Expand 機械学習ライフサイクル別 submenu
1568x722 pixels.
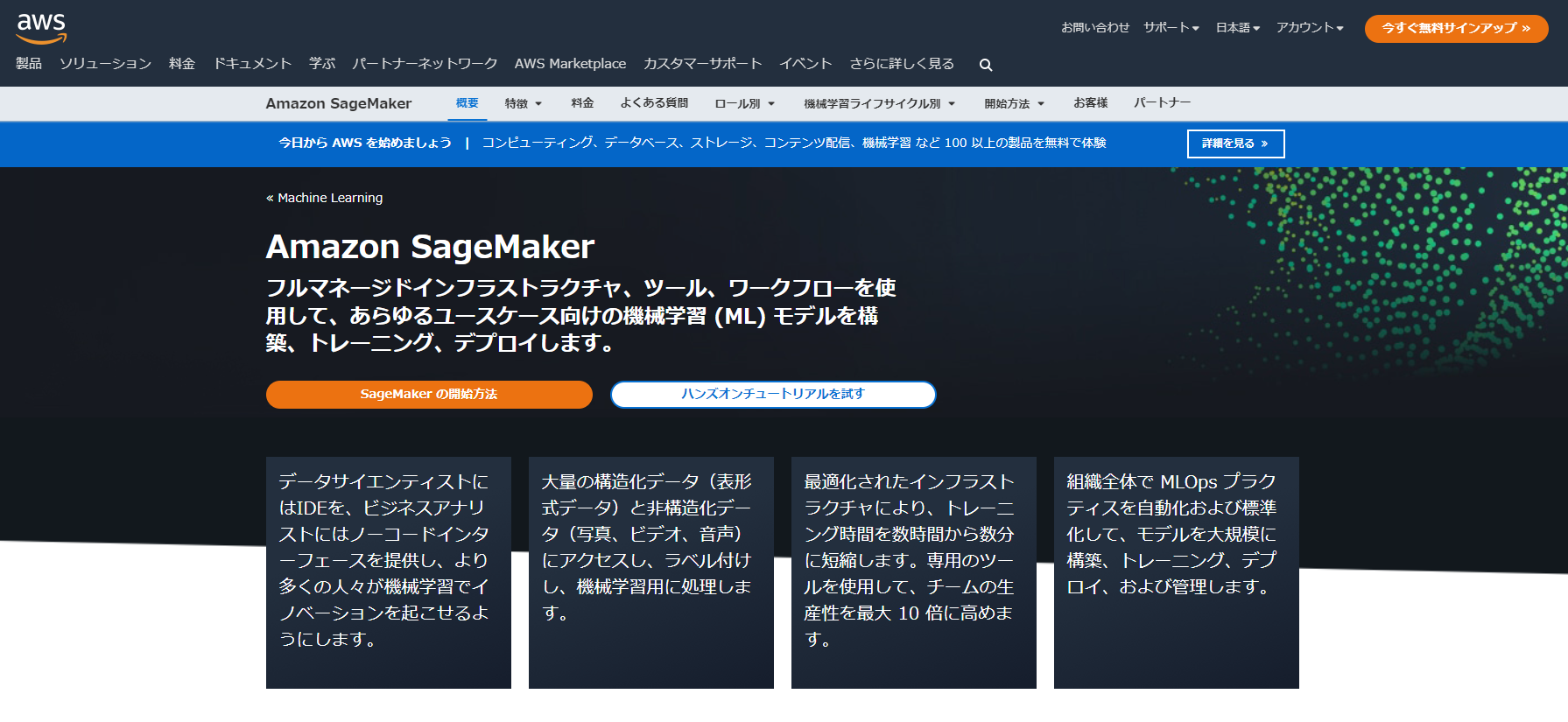(880, 103)
